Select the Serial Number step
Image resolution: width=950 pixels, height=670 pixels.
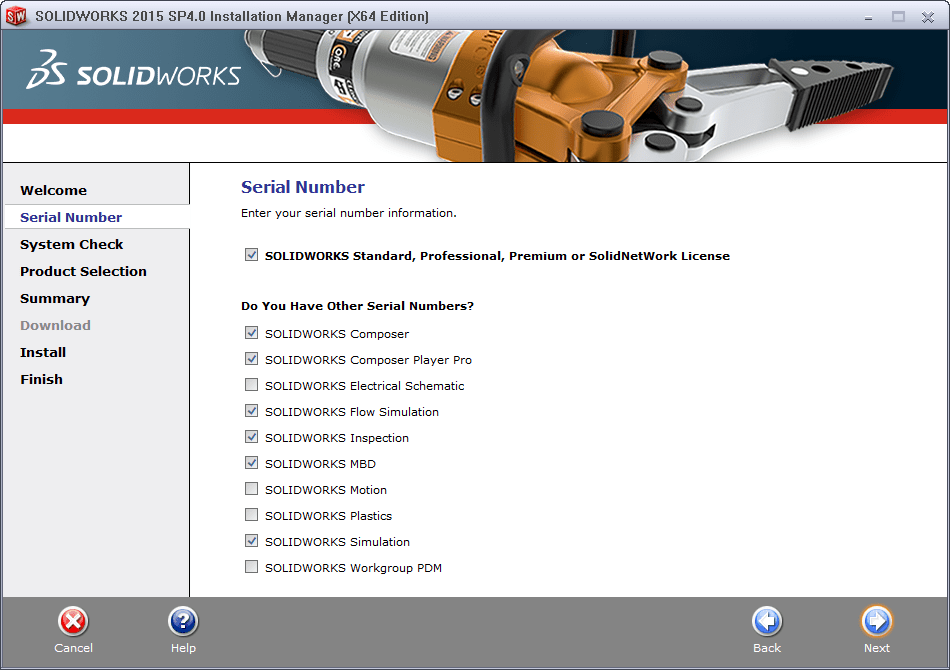coord(71,217)
